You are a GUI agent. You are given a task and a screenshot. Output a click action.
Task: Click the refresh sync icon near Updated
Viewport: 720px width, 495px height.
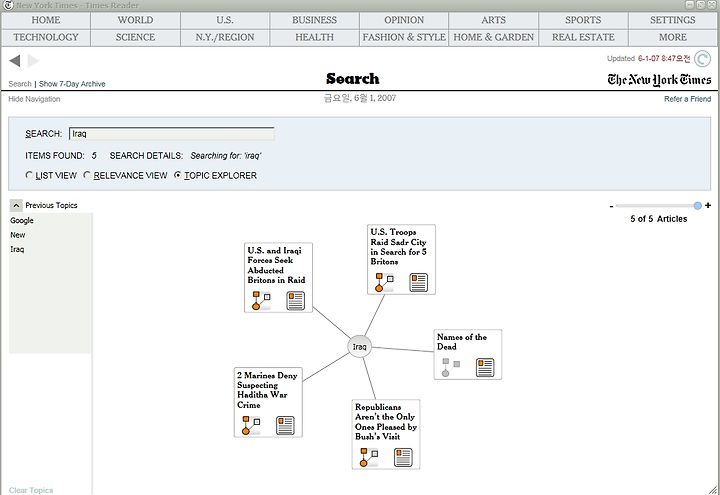click(x=702, y=59)
